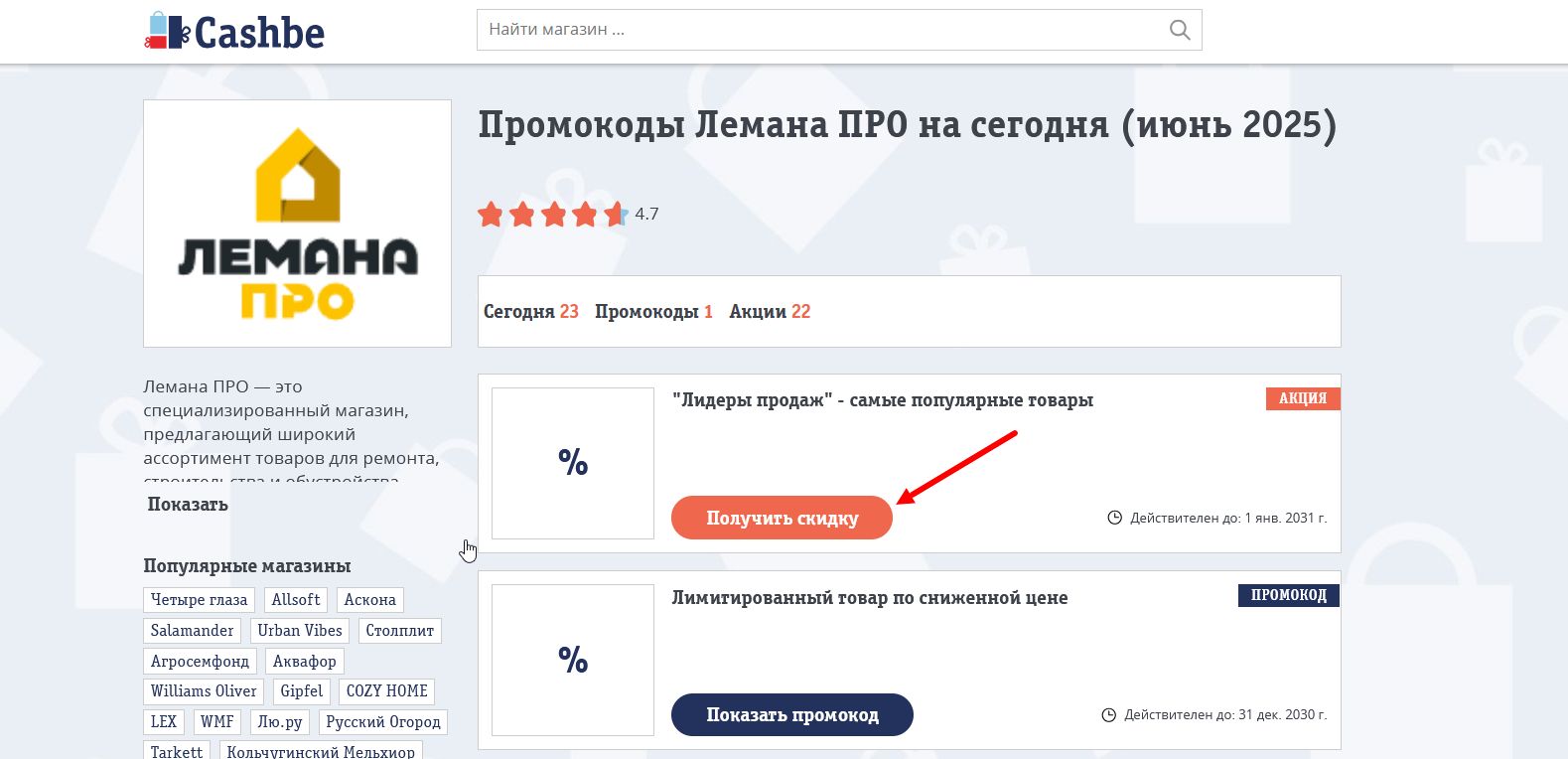Click the Популярные магазины heading
The width and height of the screenshot is (1568, 759).
click(x=247, y=566)
